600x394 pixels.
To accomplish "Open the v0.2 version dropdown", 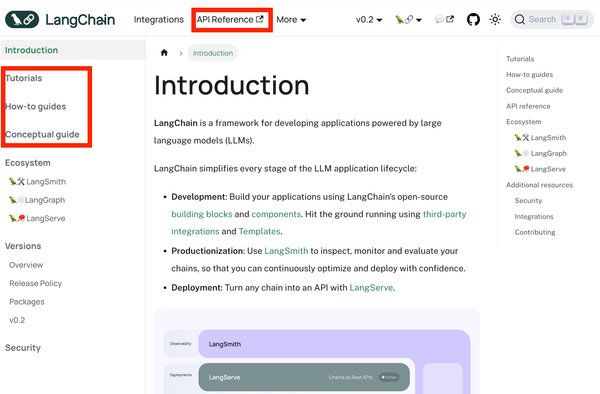I will [369, 20].
